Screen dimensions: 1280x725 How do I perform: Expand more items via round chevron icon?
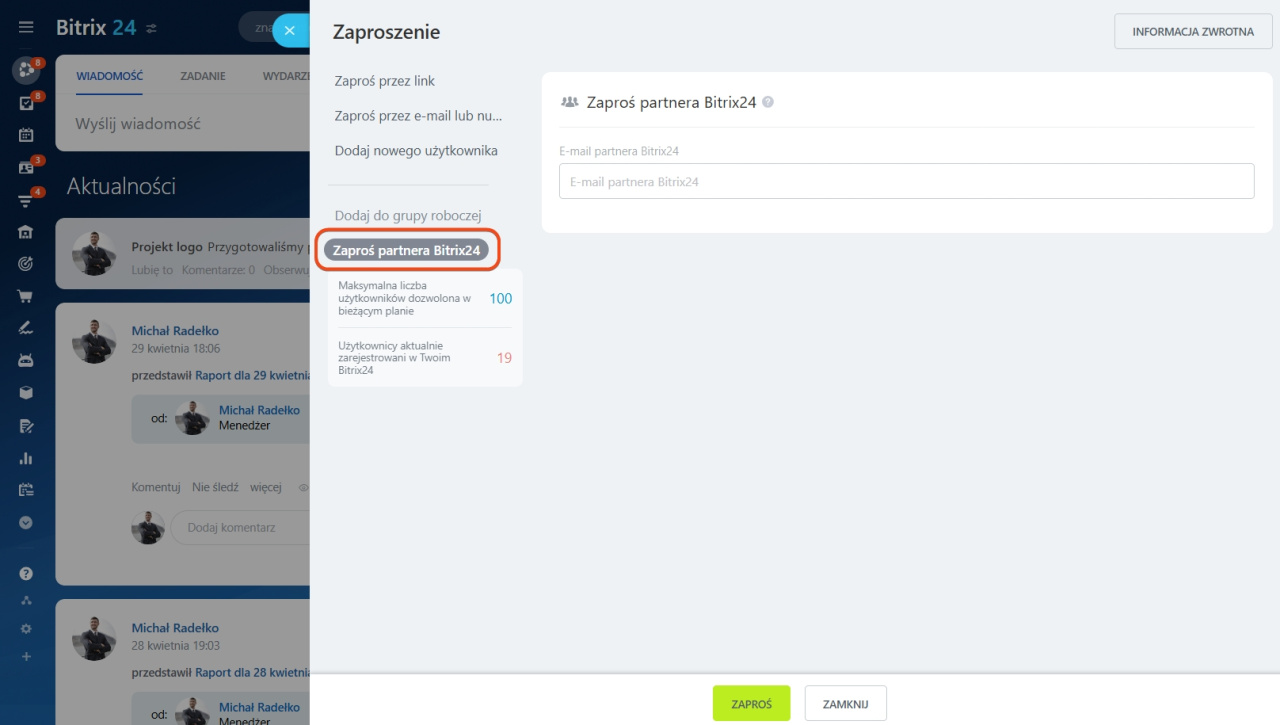[x=26, y=522]
